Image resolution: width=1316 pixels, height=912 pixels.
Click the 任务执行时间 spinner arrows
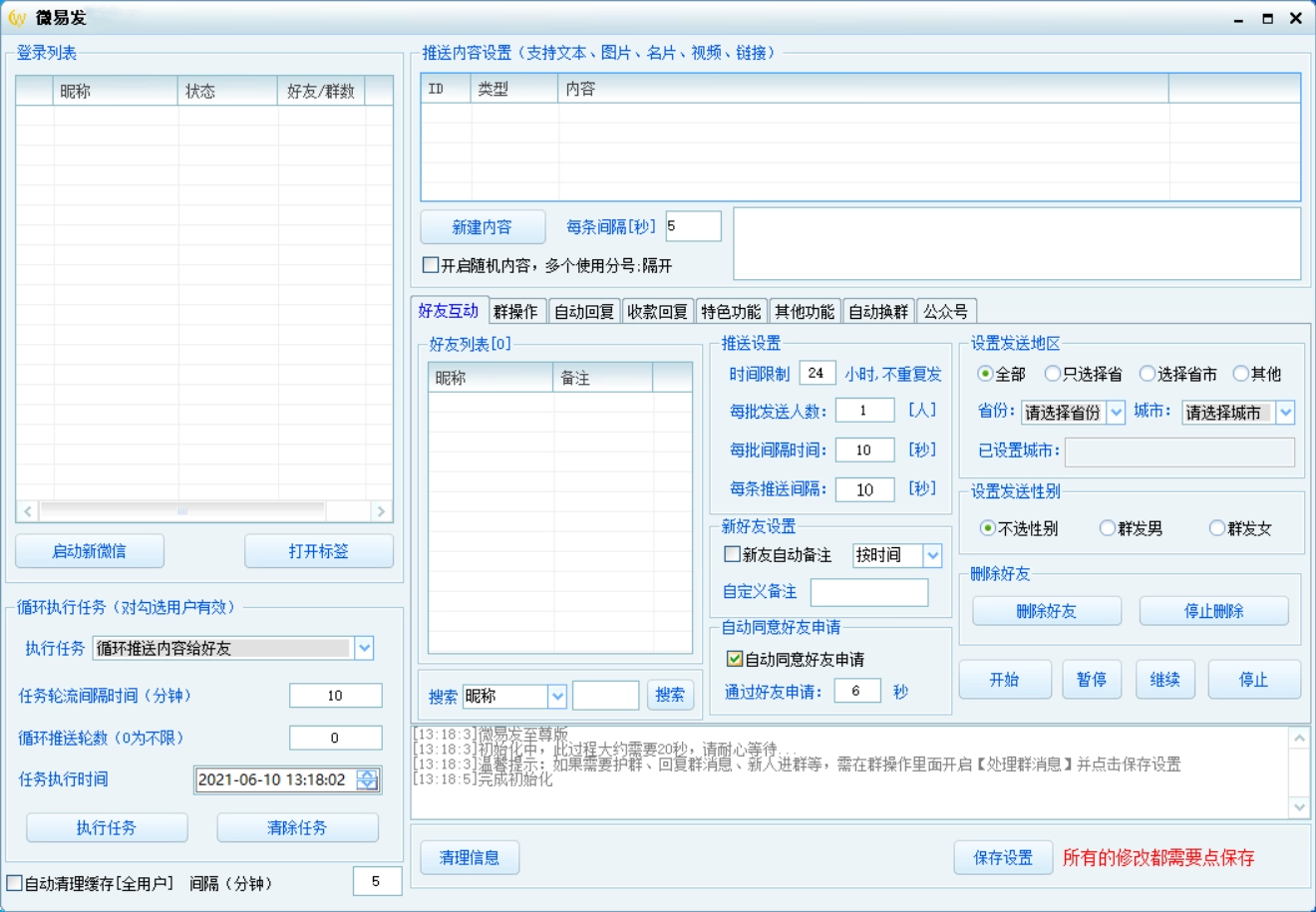368,779
